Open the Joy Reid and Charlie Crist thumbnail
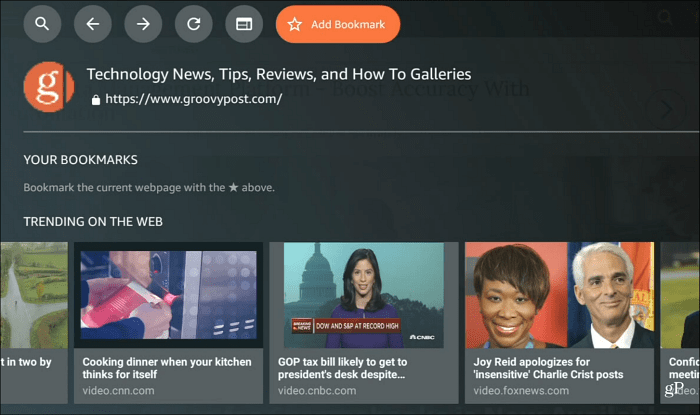This screenshot has height=415, width=700. (x=559, y=295)
